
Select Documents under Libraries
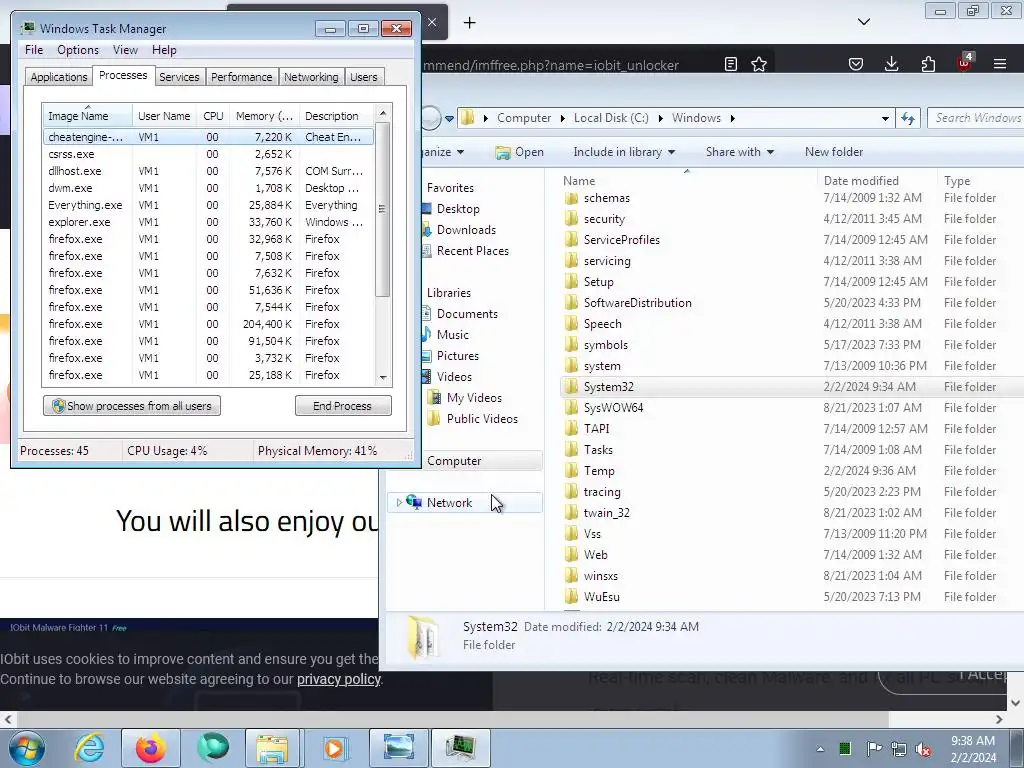467,313
